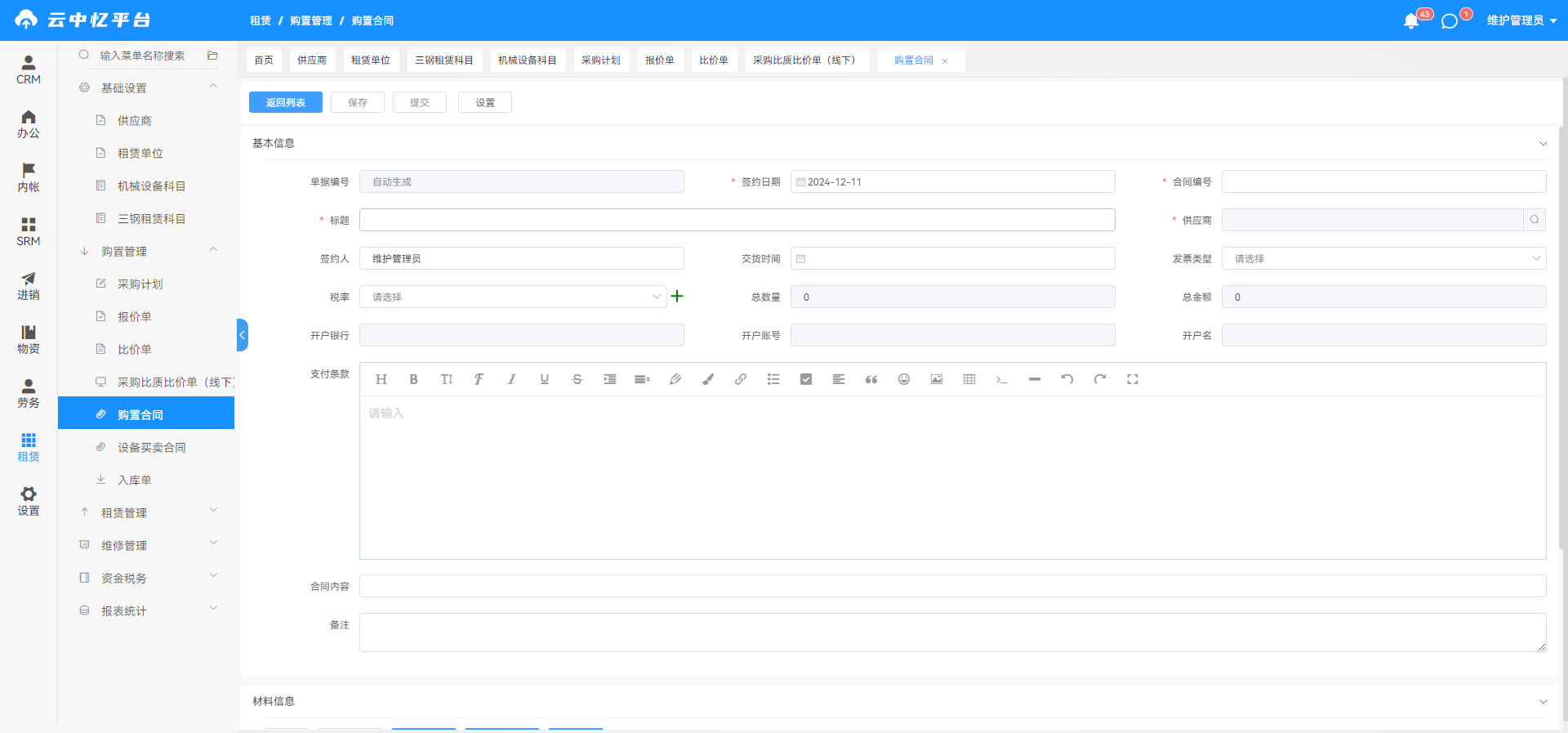
Task: Open the notification bell icon
Action: coord(1410,21)
